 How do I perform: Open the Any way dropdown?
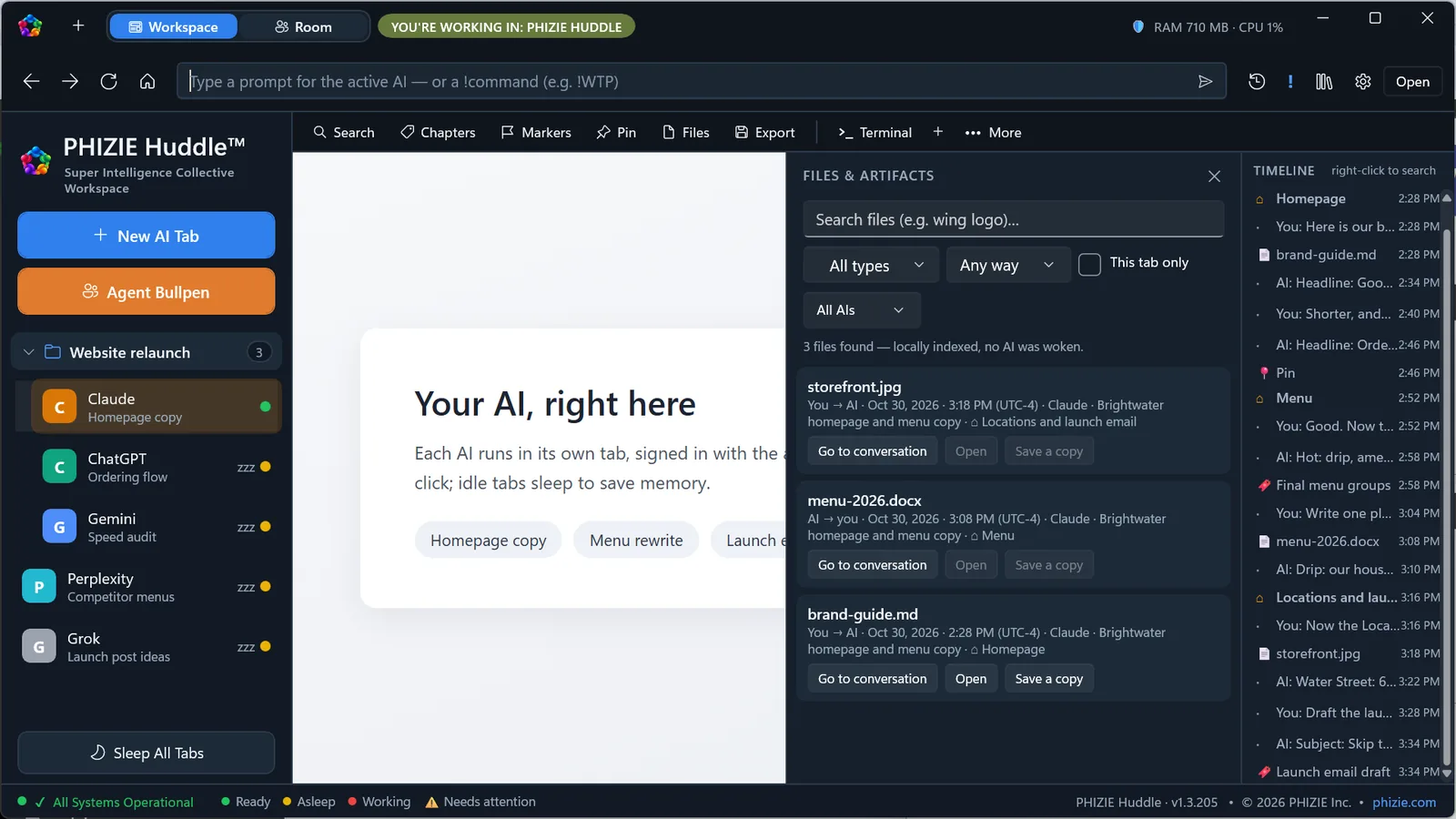(x=1008, y=265)
